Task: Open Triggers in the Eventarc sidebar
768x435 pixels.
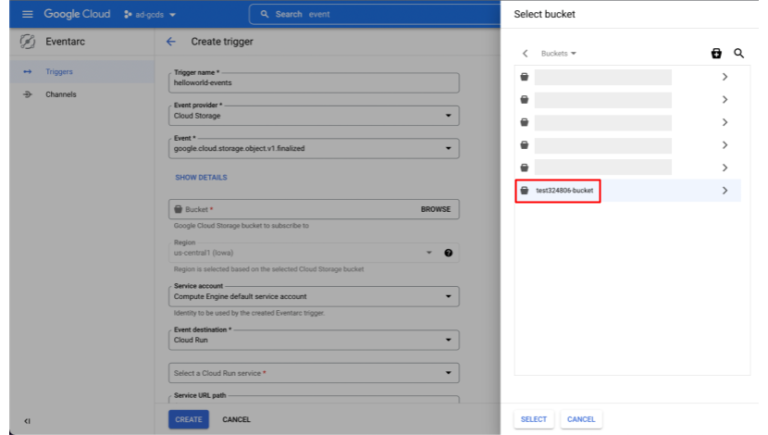Action: (82, 72)
